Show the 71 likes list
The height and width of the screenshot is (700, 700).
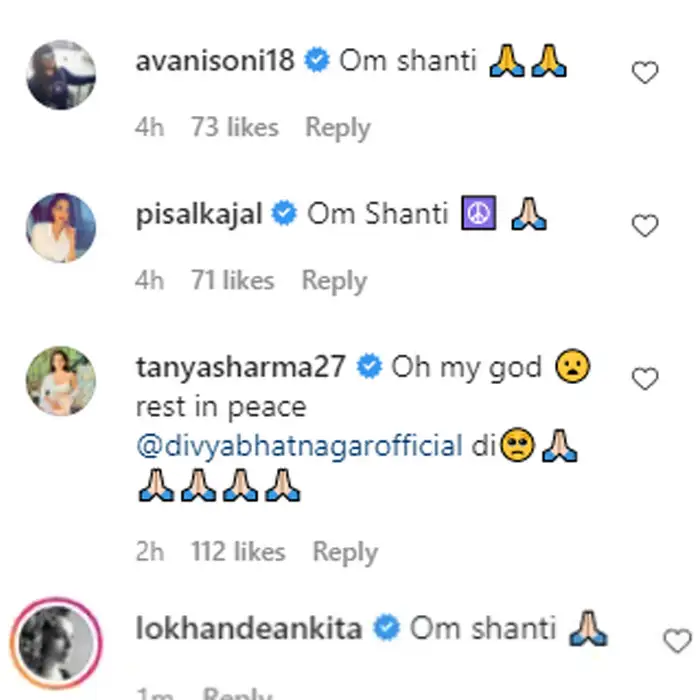(234, 281)
